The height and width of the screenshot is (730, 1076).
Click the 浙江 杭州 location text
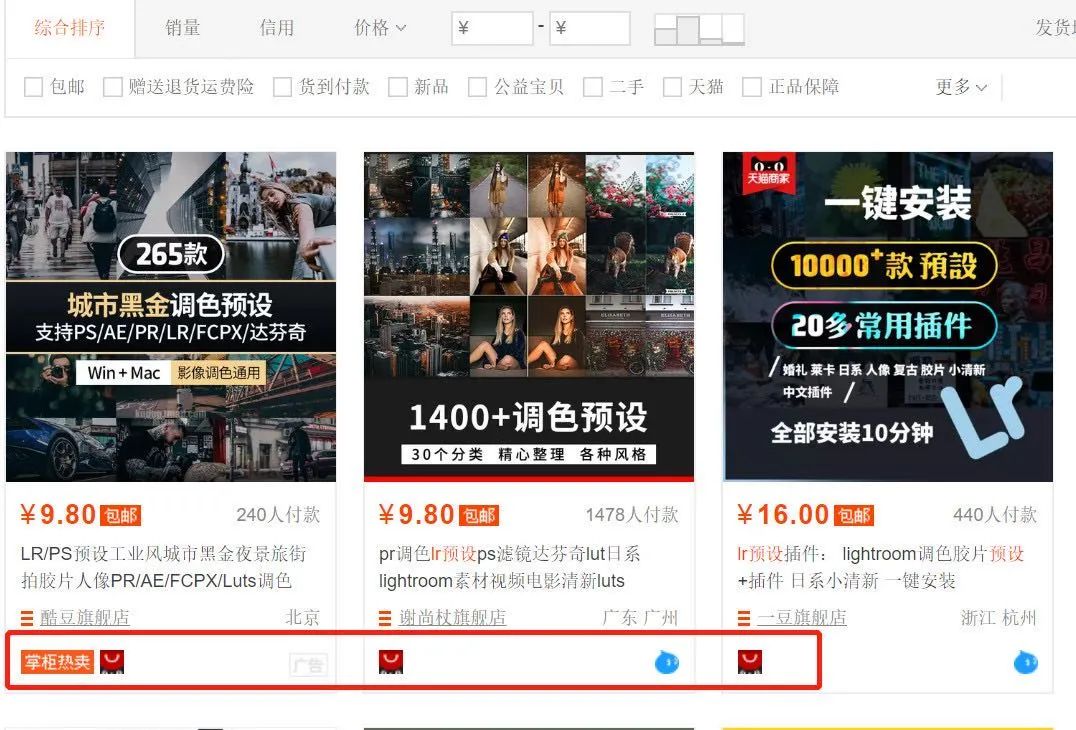tap(998, 617)
